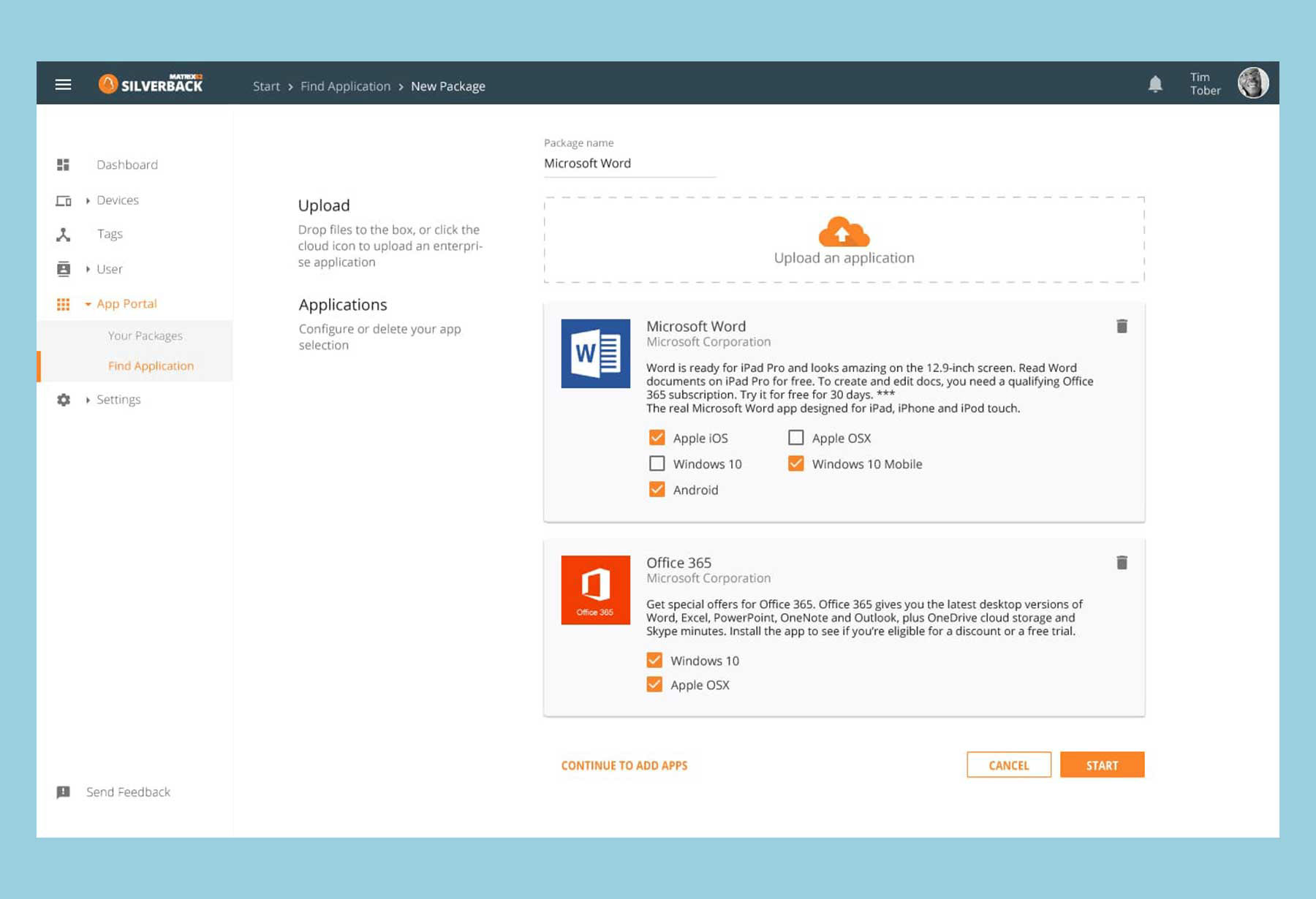Uncheck Windows 10 for Office 365
Image resolution: width=1316 pixels, height=899 pixels.
654,660
